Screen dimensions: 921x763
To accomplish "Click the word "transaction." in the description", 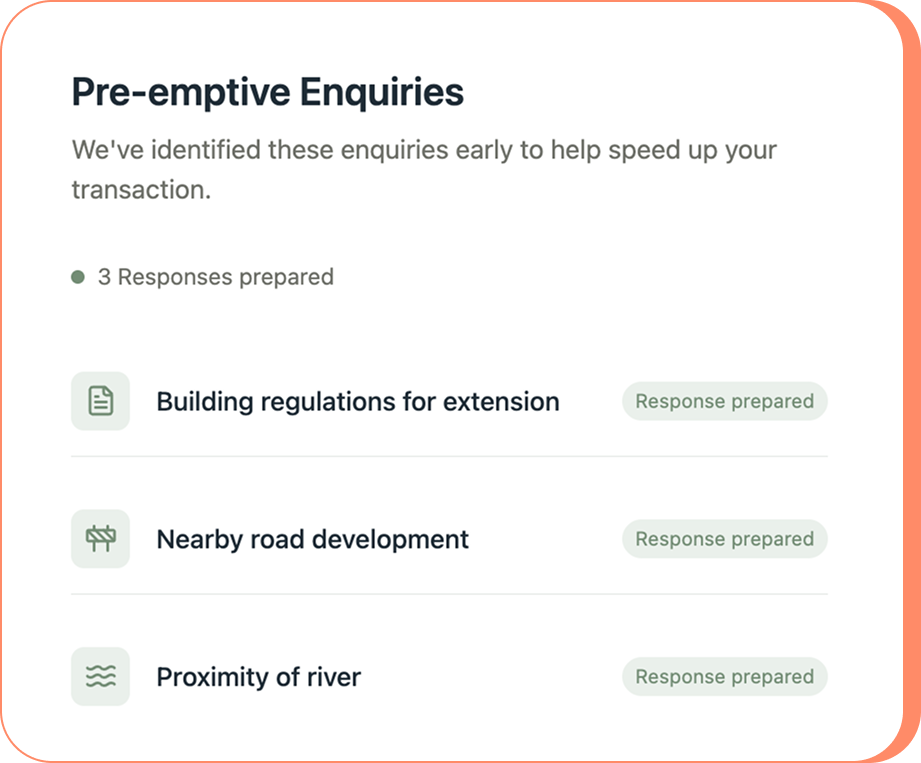I will [141, 190].
